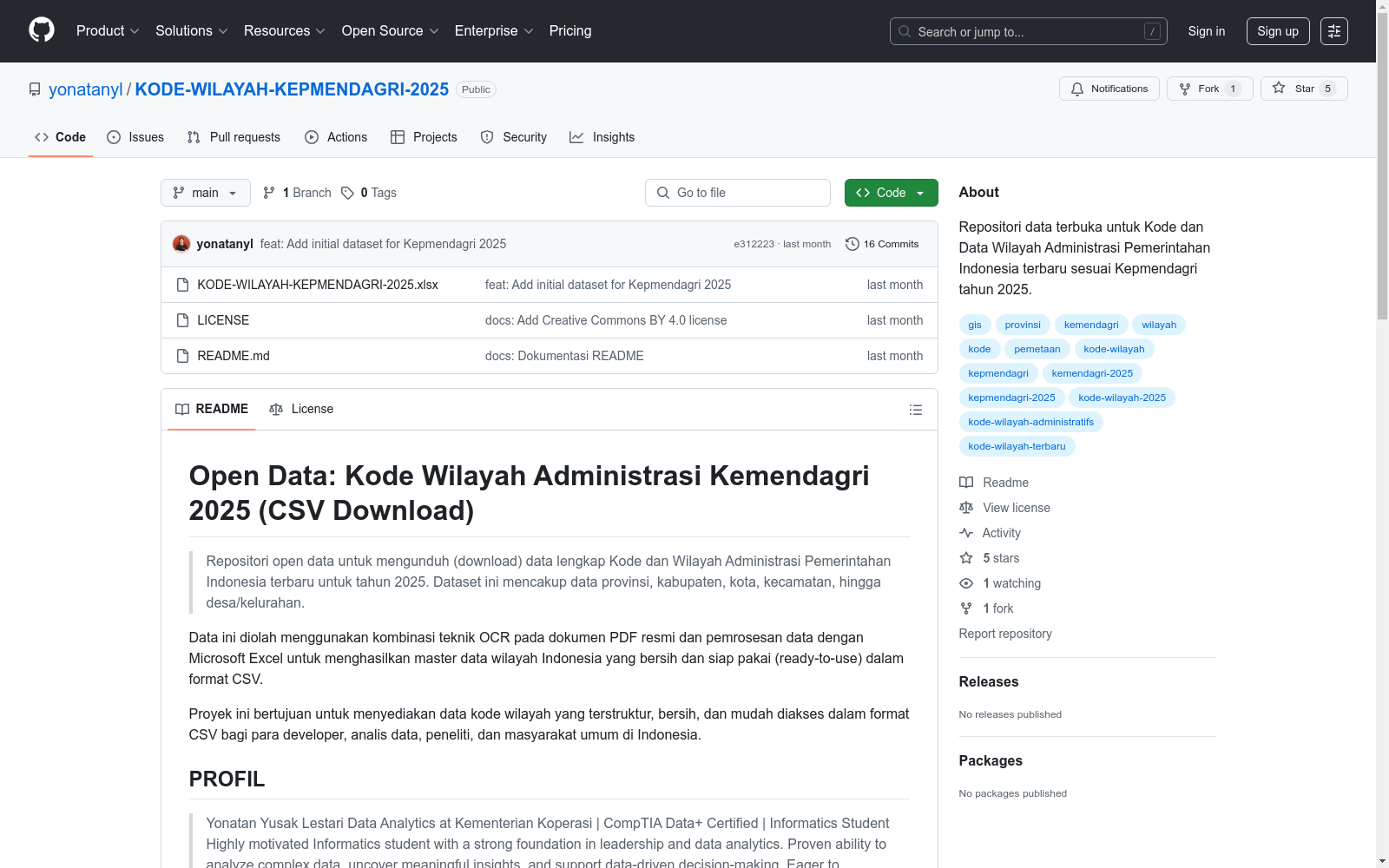Click the Go to file input

click(738, 193)
